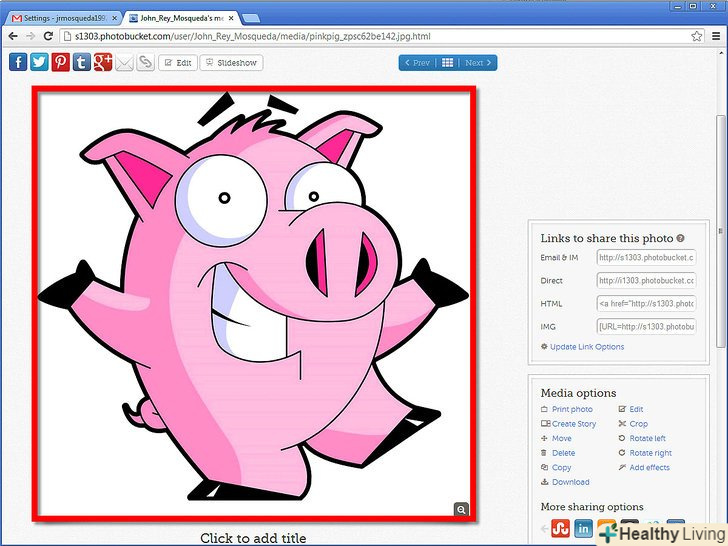728x546 pixels.
Task: Share photo via the Facebook icon
Action: (18, 62)
